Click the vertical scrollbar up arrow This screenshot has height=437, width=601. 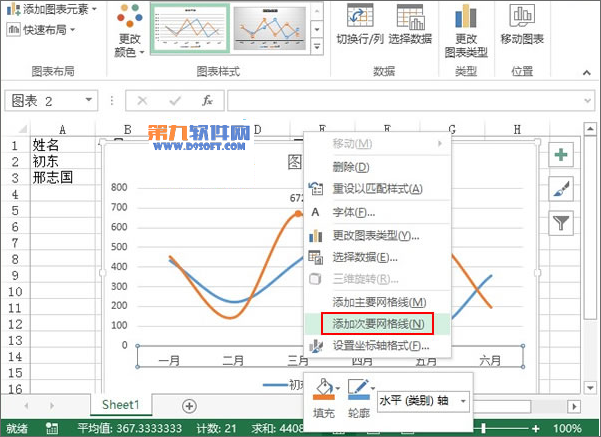(x=590, y=129)
